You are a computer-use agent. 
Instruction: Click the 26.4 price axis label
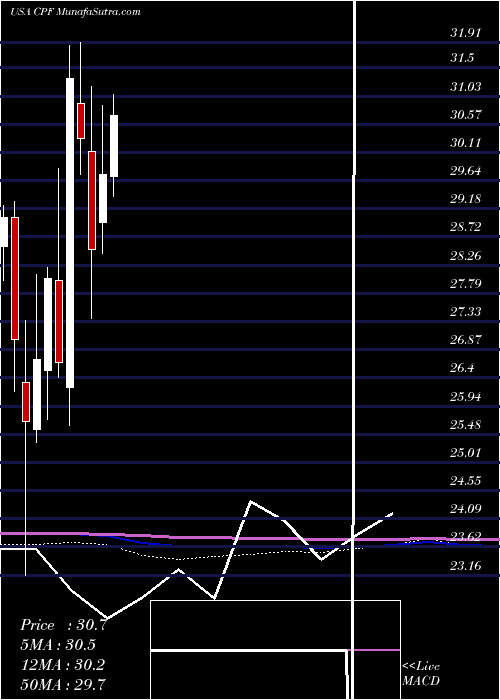[462, 368]
